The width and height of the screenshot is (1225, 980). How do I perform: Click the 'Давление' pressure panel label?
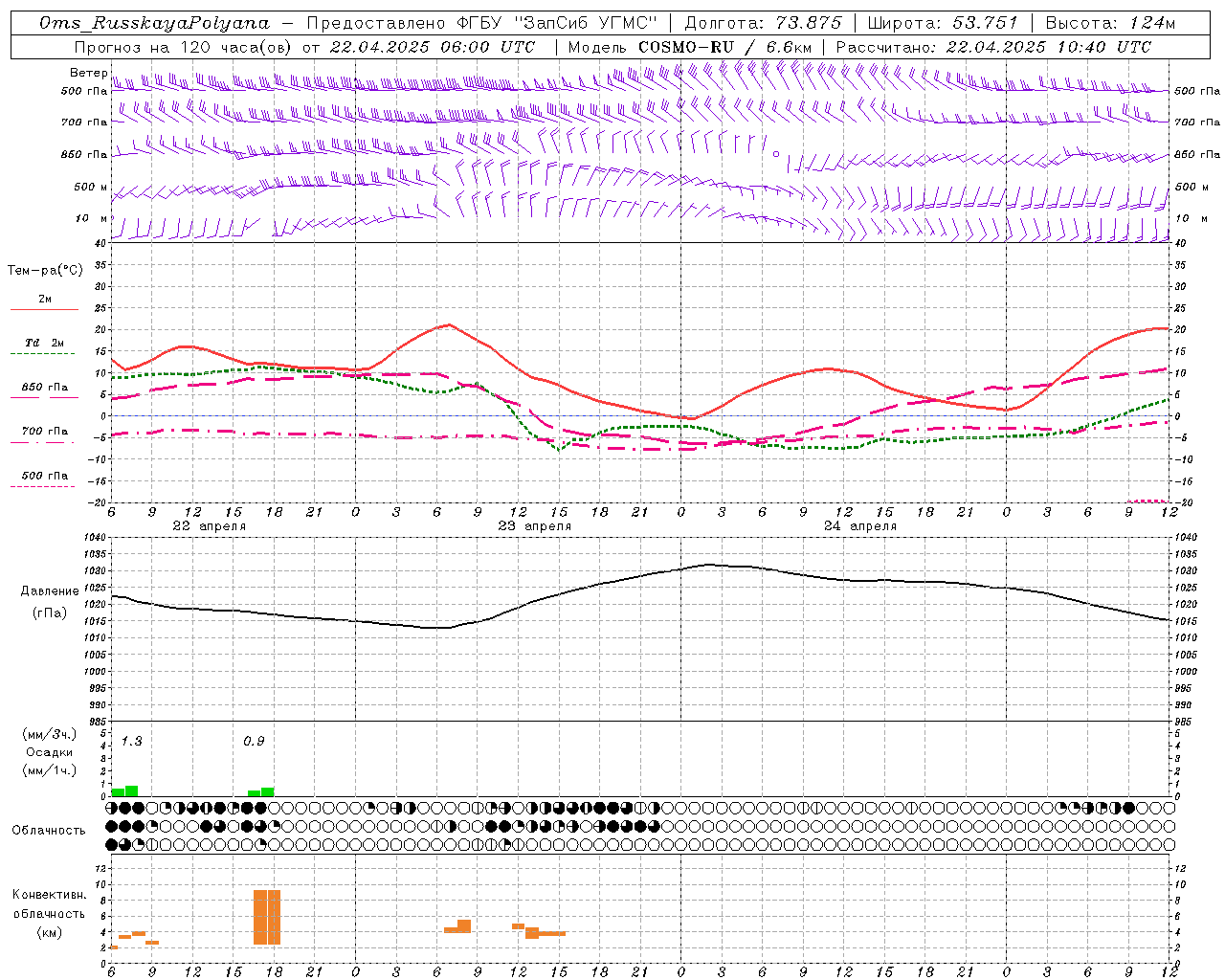pos(50,591)
